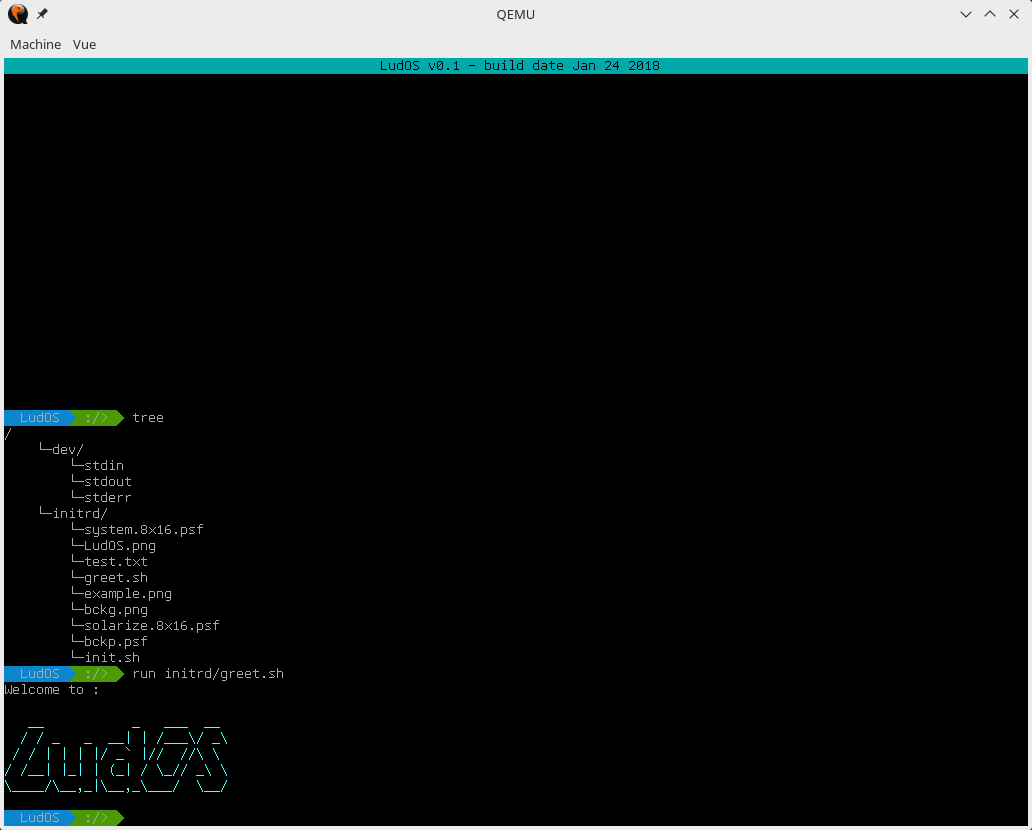
Task: Click system.8x16.psf file name
Action: (143, 530)
